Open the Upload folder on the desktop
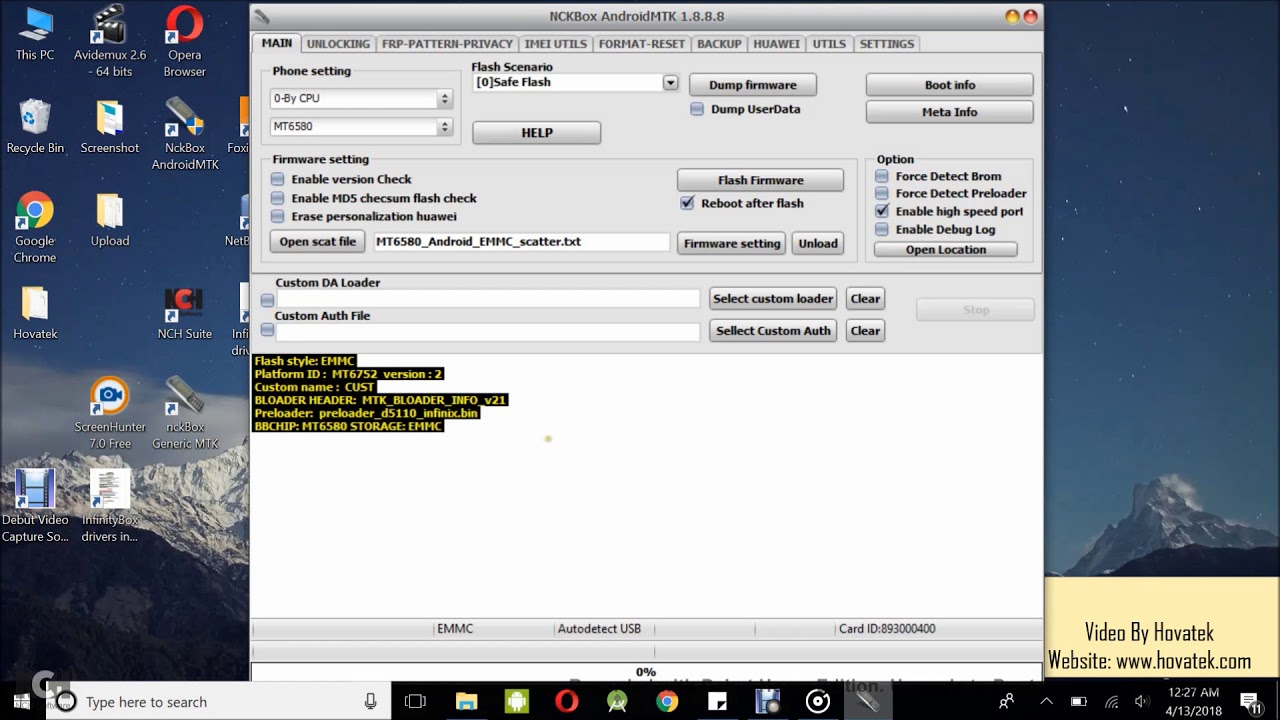The image size is (1280, 720). coord(110,220)
